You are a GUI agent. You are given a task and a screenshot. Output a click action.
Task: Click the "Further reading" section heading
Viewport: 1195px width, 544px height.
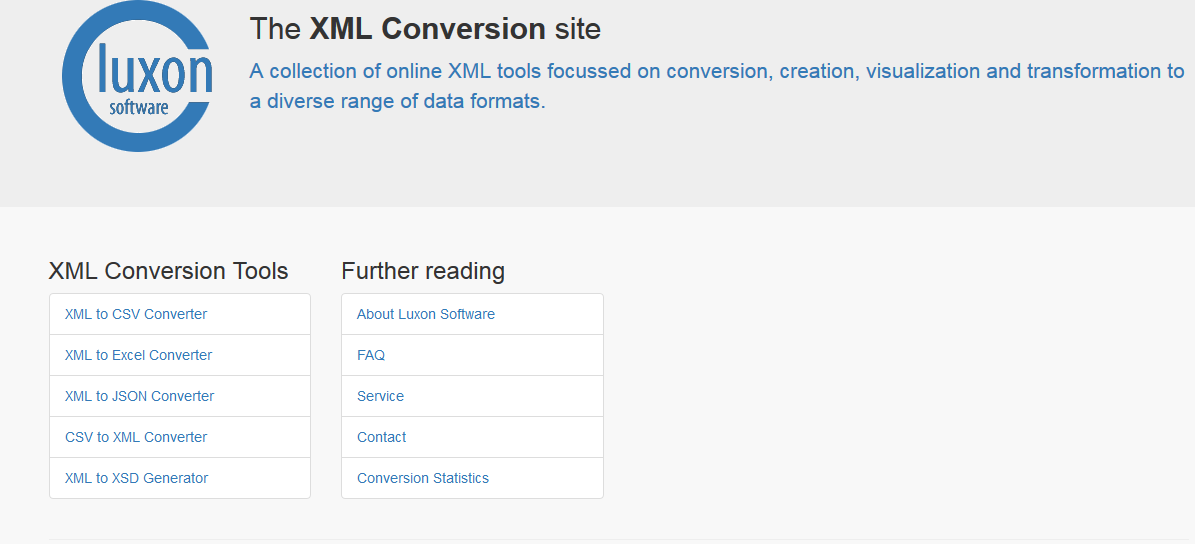423,270
